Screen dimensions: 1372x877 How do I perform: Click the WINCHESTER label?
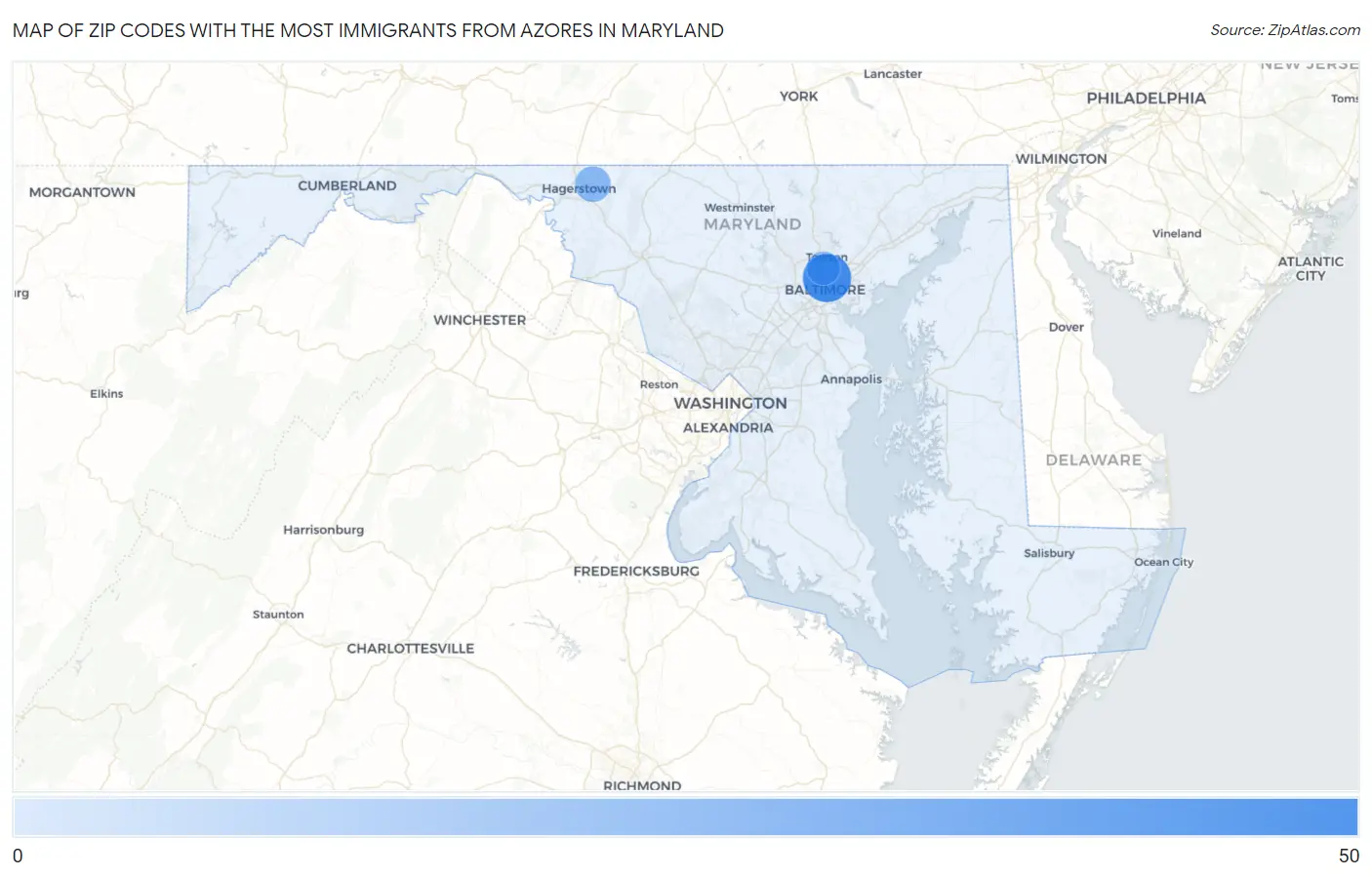[479, 320]
